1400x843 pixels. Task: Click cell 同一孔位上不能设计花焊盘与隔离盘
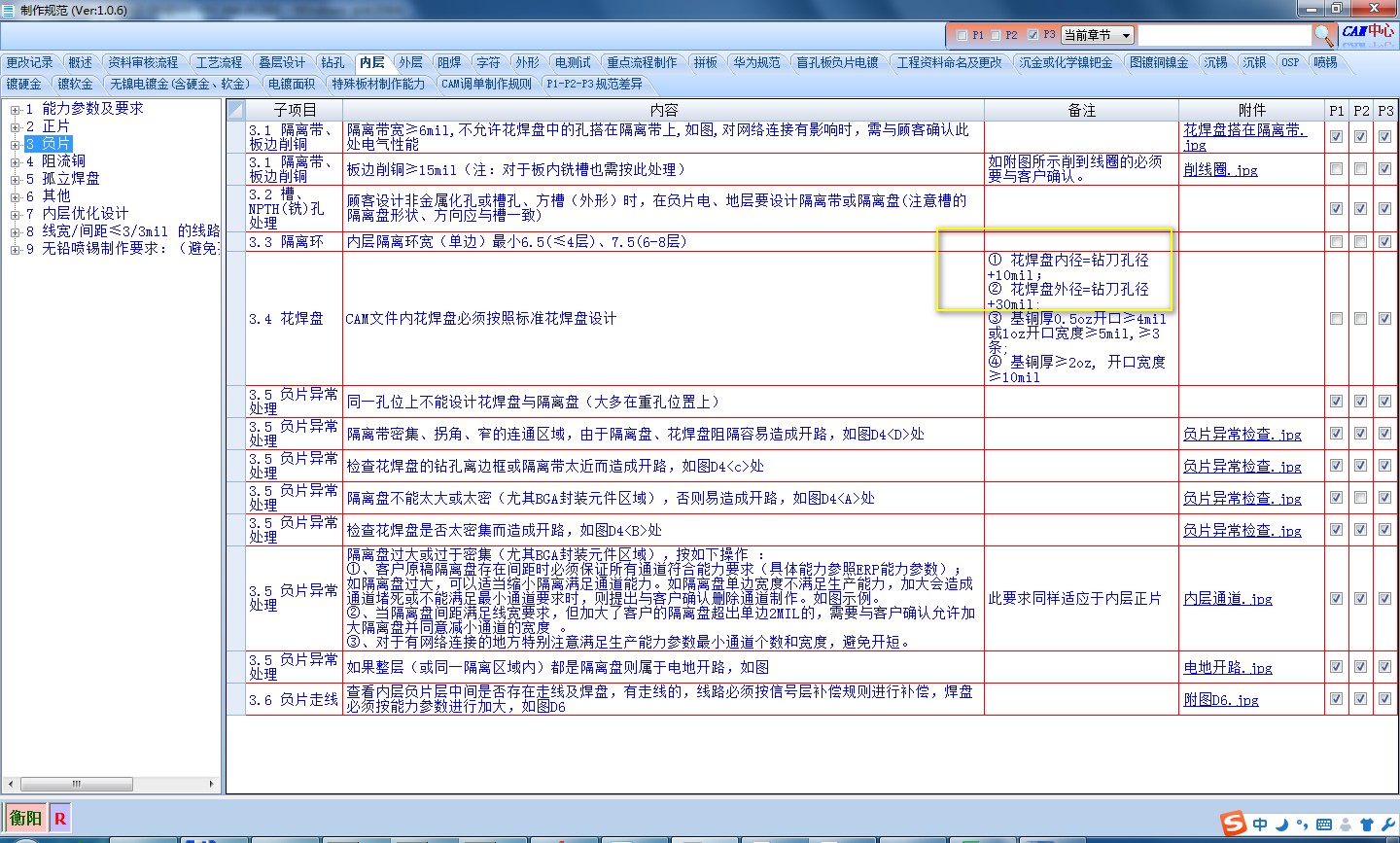click(x=534, y=402)
